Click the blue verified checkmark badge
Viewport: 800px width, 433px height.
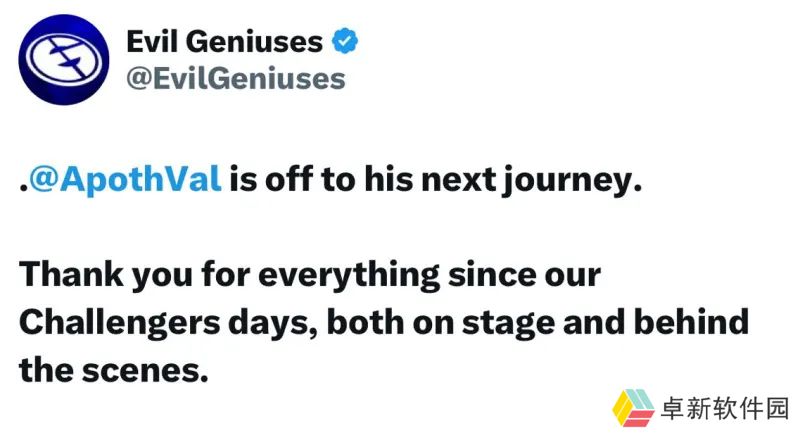pos(345,41)
